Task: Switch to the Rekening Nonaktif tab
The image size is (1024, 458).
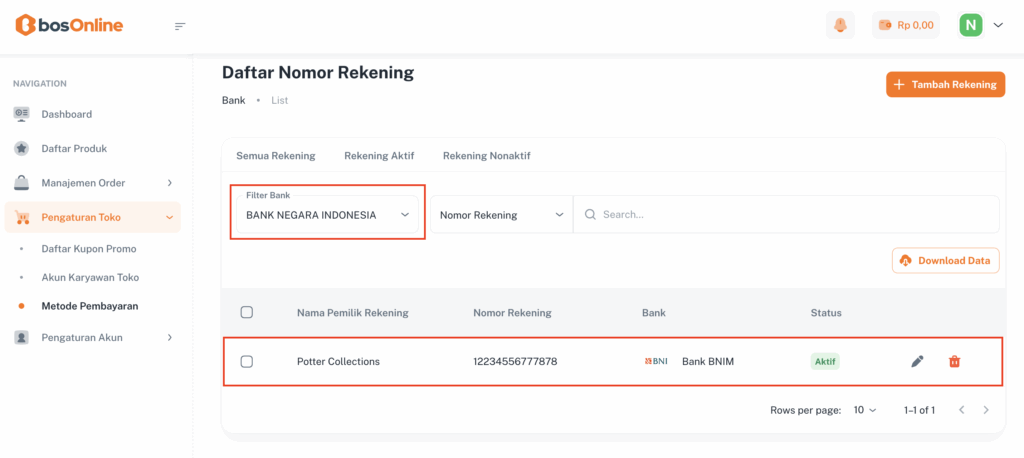Action: click(486, 156)
